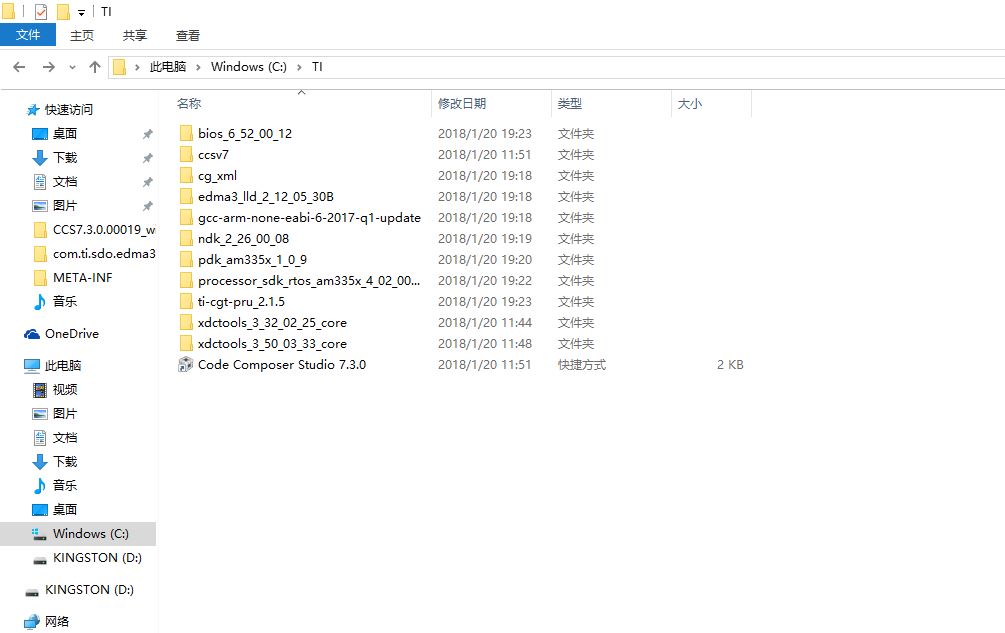
Task: Switch to the 查看 ribbon tab
Action: pyautogui.click(x=188, y=35)
